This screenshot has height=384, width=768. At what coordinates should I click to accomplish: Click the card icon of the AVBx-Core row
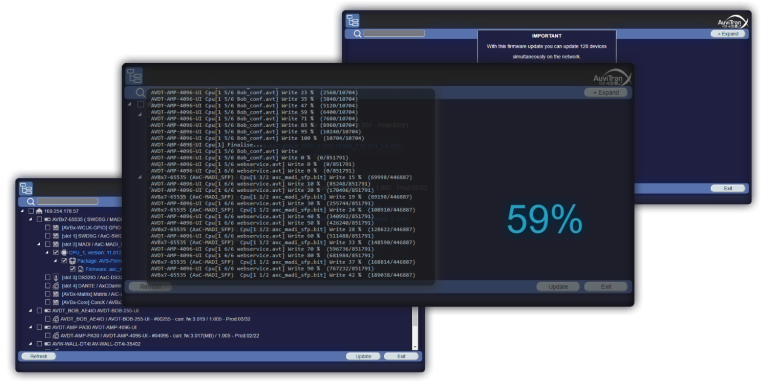click(x=56, y=302)
